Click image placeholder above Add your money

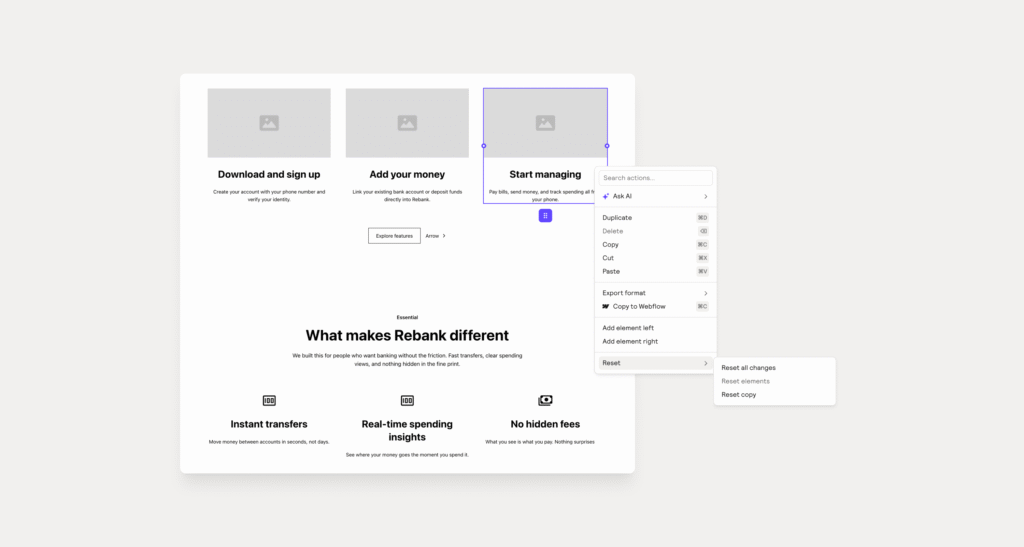[x=407, y=123]
